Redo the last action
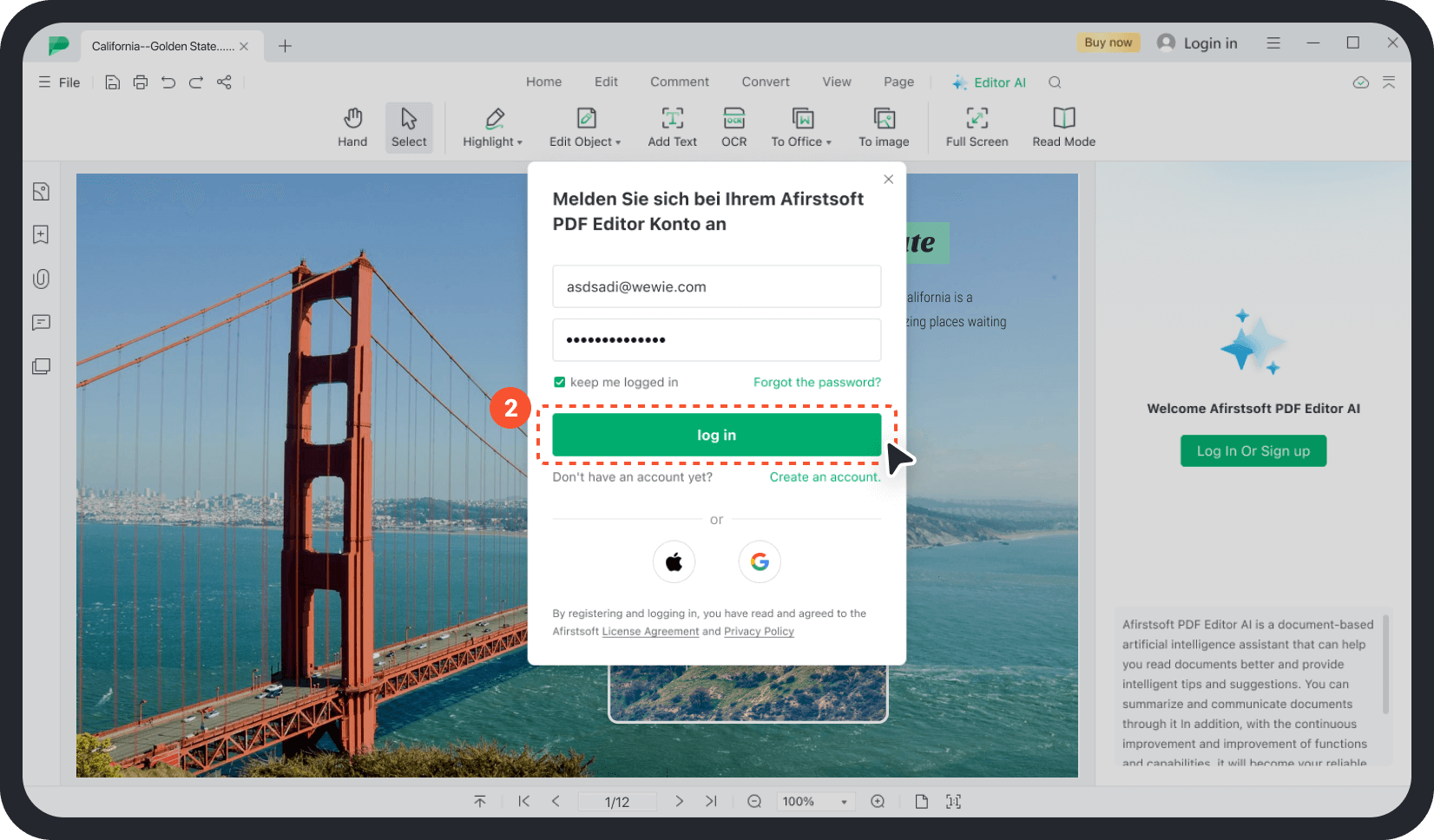 pyautogui.click(x=196, y=82)
